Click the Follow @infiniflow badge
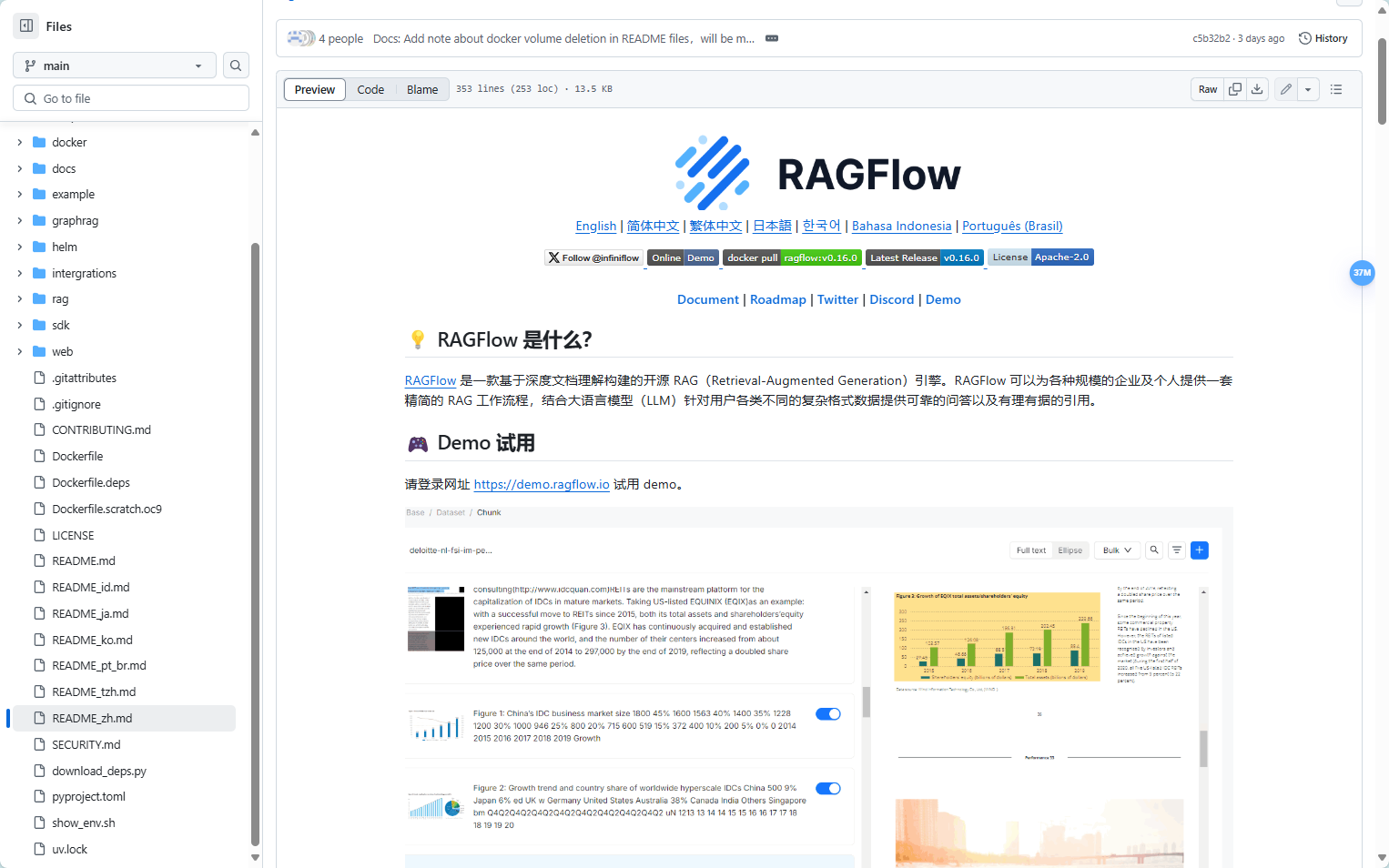Image resolution: width=1389 pixels, height=868 pixels. [x=593, y=257]
